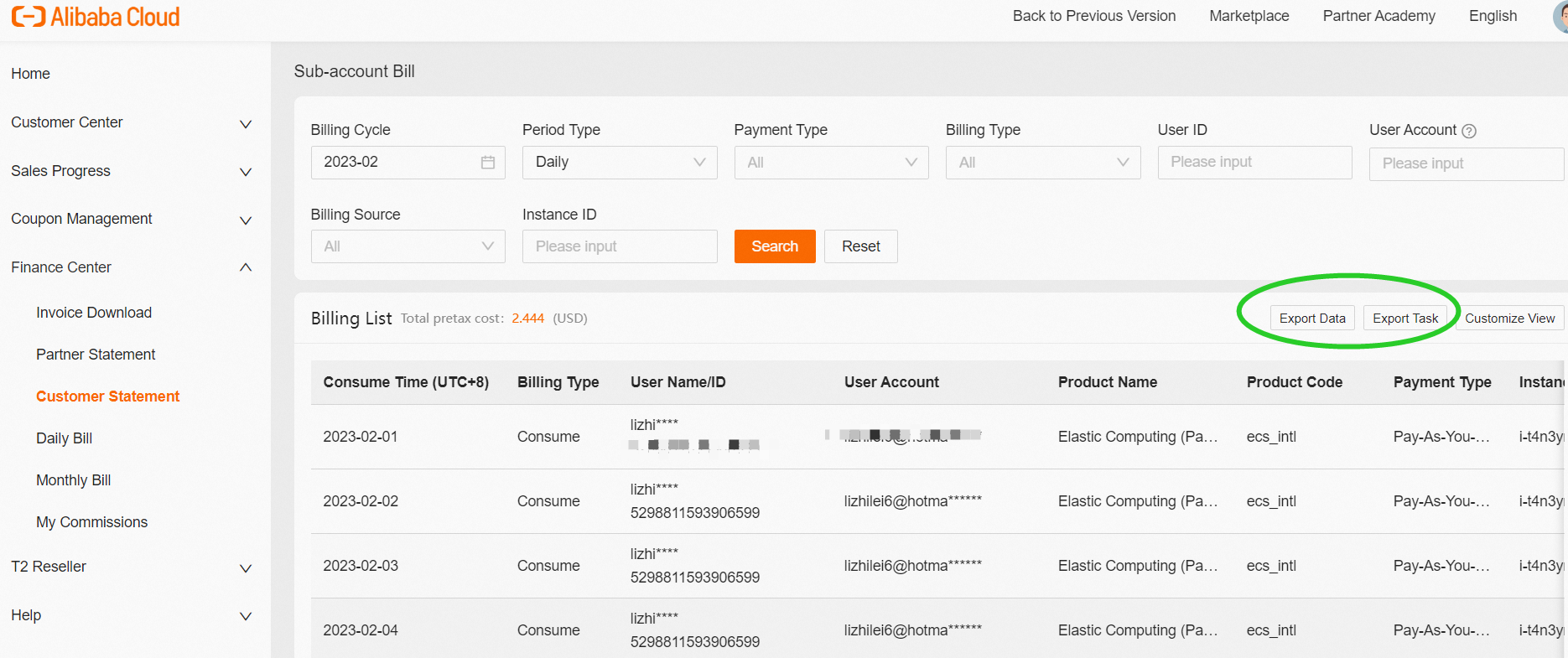Click the Billing Type column header
Viewport: 1568px width, 658px height.
pos(558,382)
